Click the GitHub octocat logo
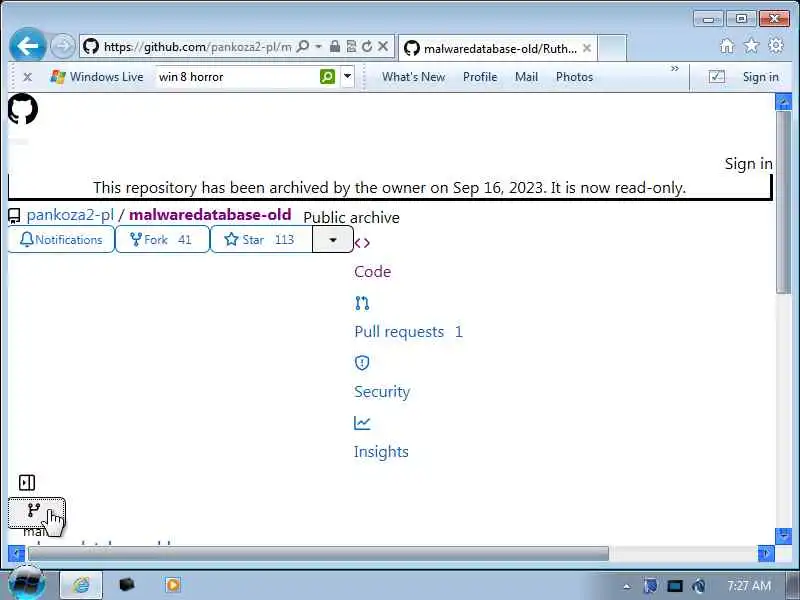800x600 pixels. coord(23,109)
